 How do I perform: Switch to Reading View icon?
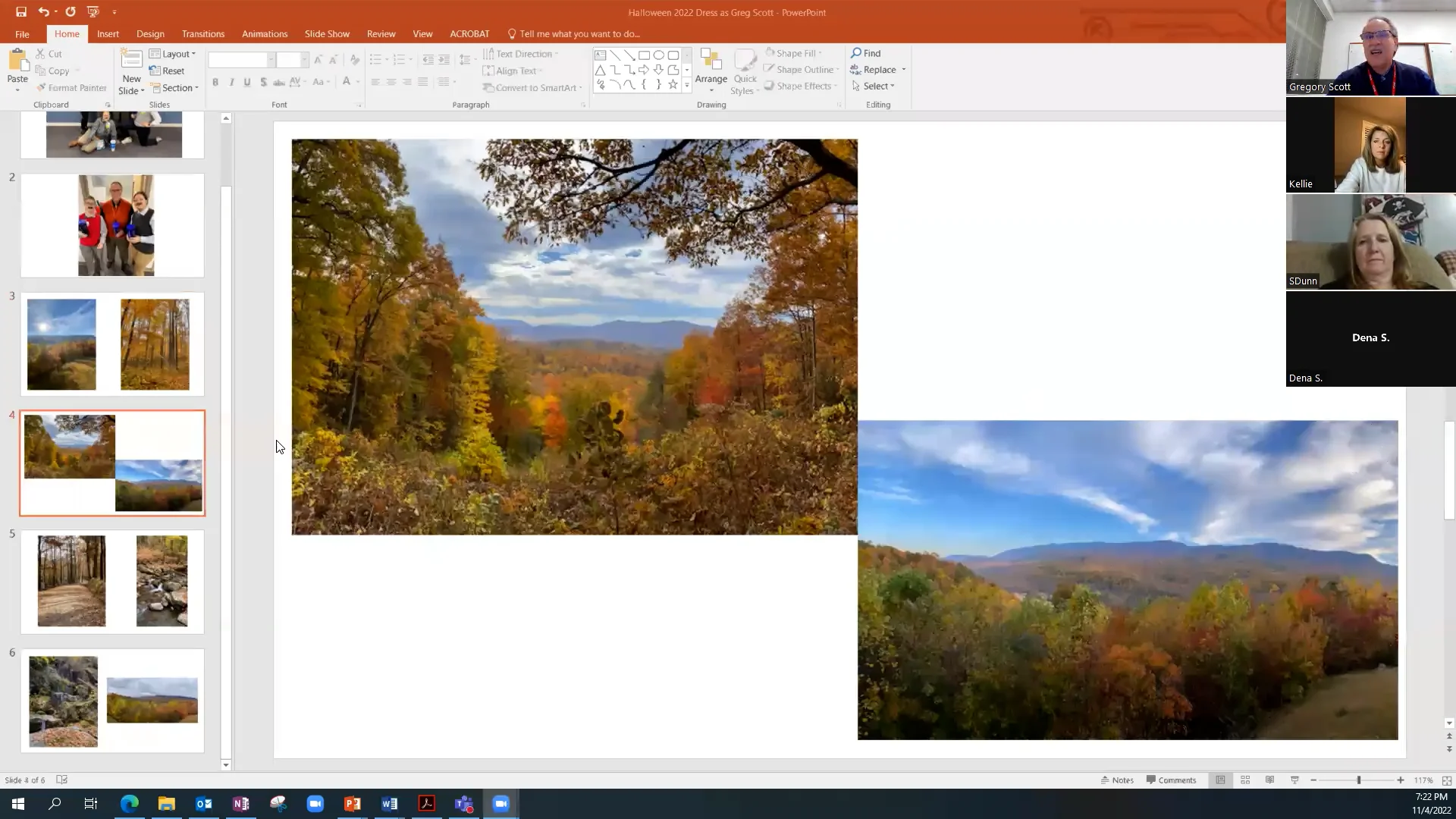tap(1269, 780)
